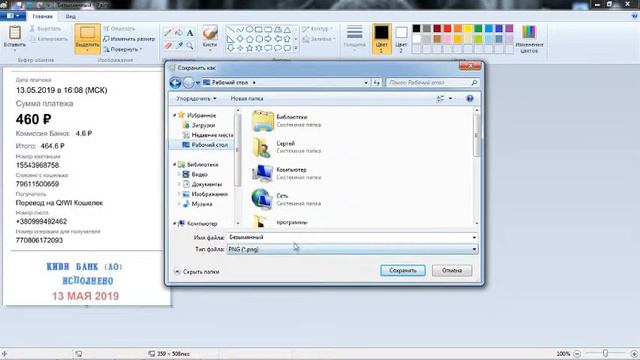This screenshot has width=640, height=360.
Task: Refresh the folder location in the dialog
Action: pyautogui.click(x=376, y=82)
